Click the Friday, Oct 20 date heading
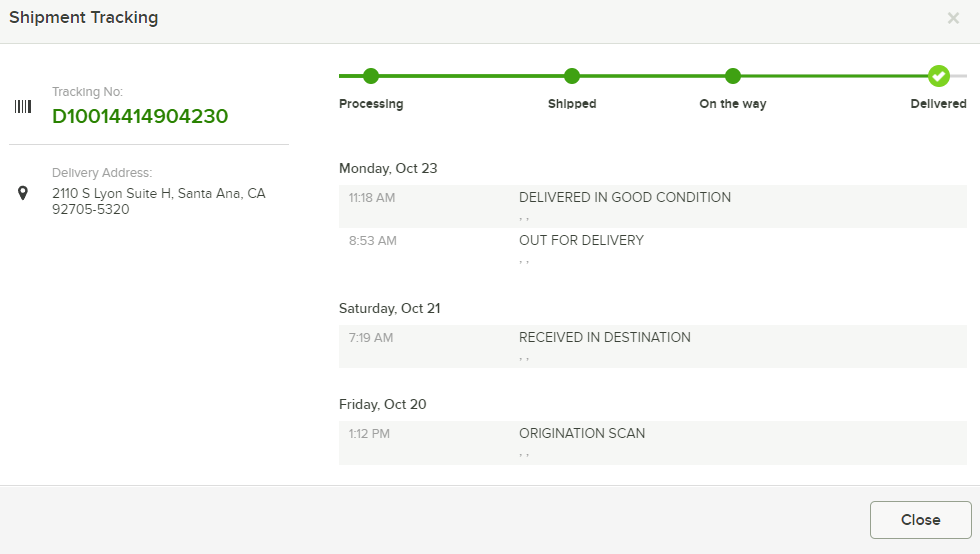The height and width of the screenshot is (554, 980). click(382, 405)
